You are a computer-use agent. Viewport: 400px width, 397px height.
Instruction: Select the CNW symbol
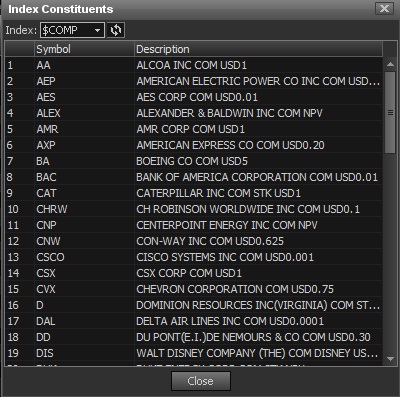tap(48, 241)
